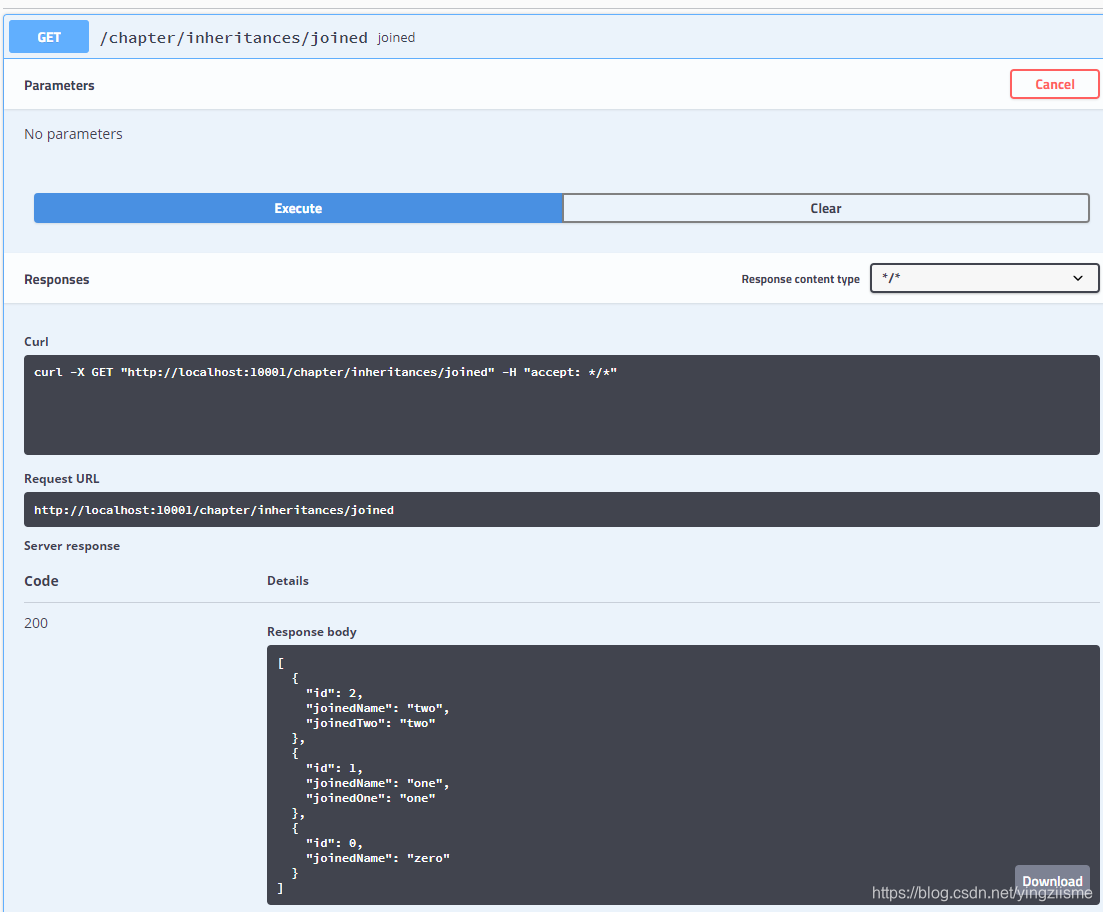1103x912 pixels.
Task: Click the "id": 0 line
Action: click(x=334, y=843)
